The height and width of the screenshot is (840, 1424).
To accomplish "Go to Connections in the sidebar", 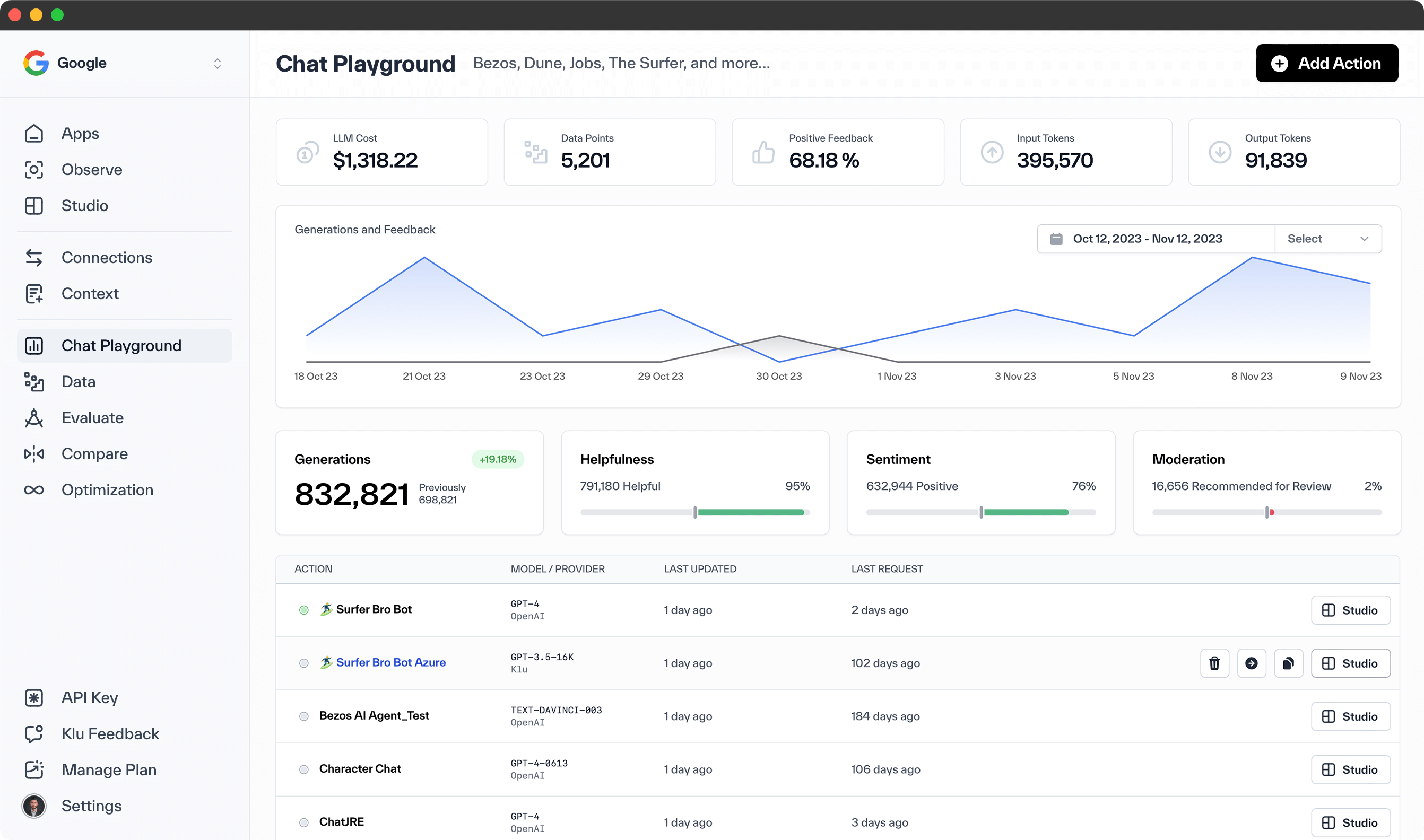I will [x=107, y=258].
